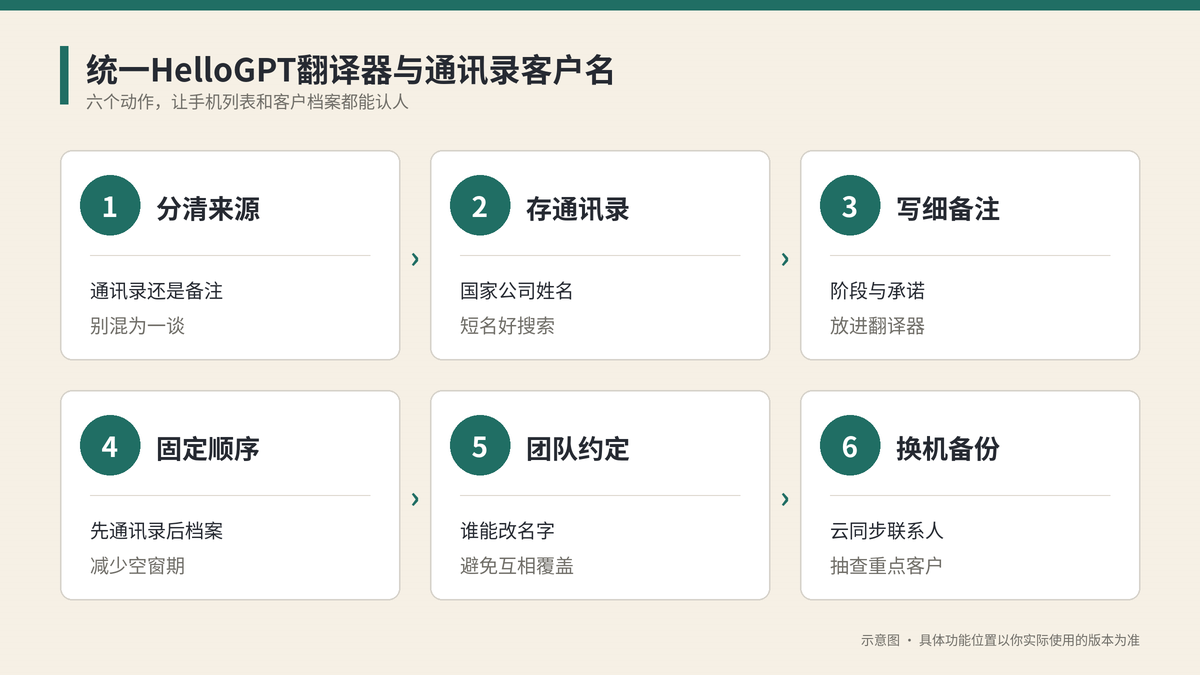Click the number 5 circle badge
The height and width of the screenshot is (675, 1200).
[480, 447]
